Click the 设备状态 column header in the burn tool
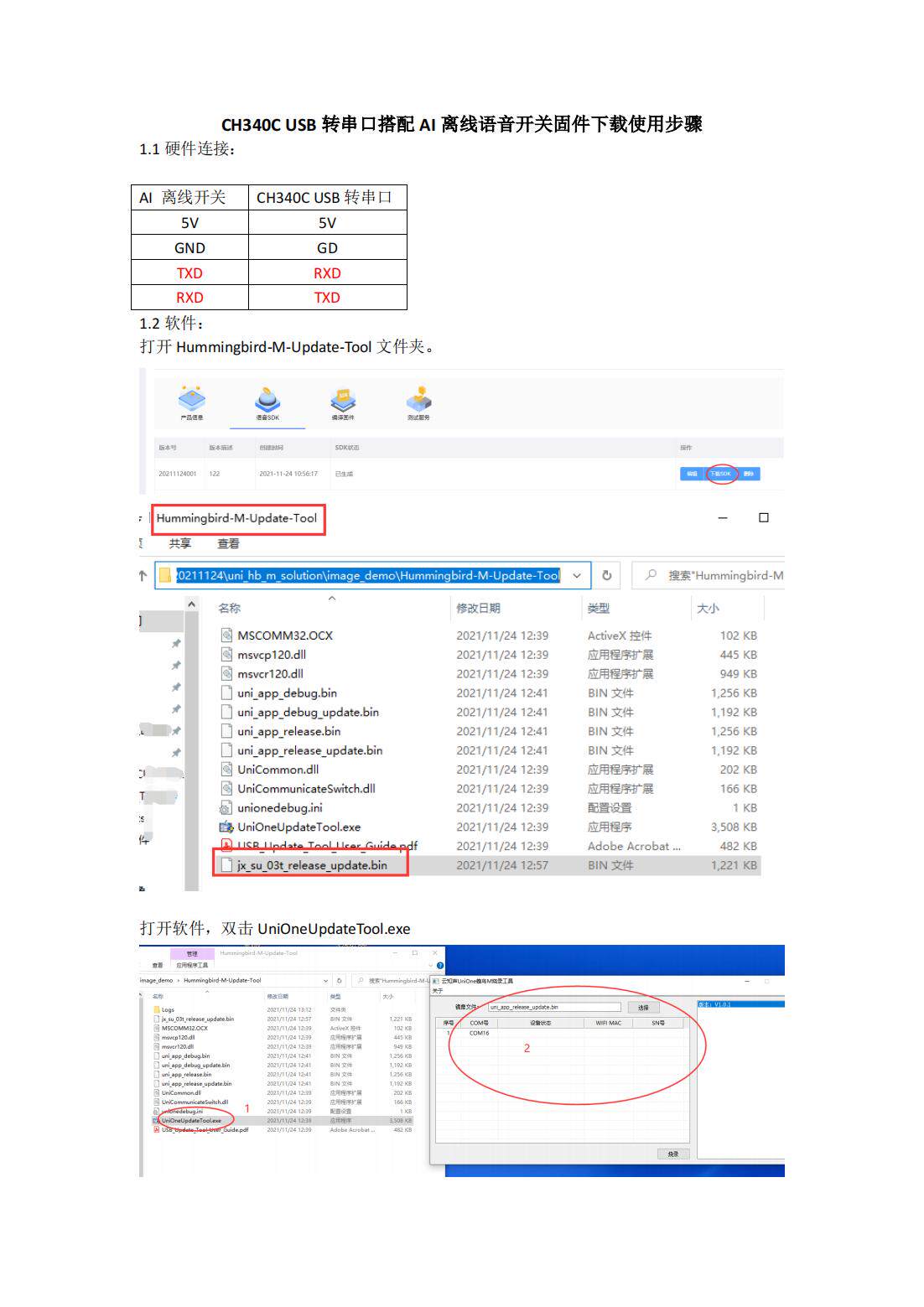924x1307 pixels. (x=541, y=1023)
